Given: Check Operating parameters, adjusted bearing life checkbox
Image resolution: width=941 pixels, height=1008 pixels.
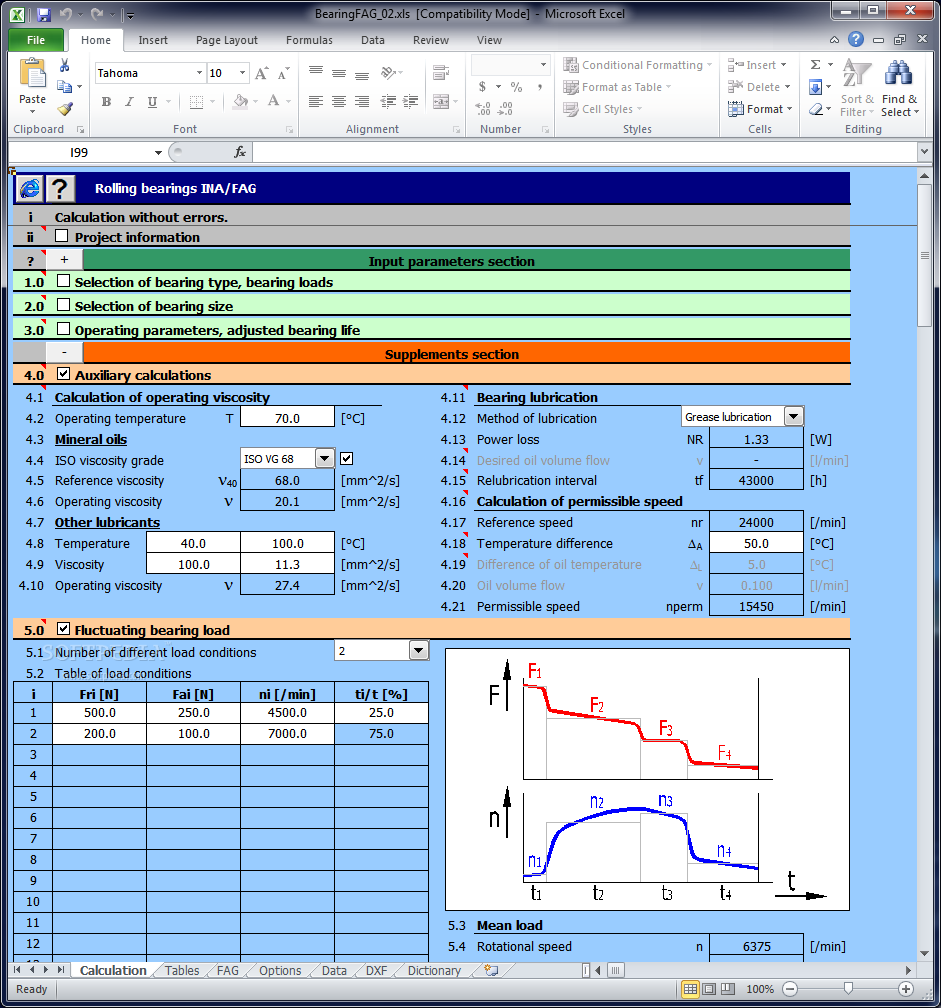Looking at the screenshot, I should [63, 329].
